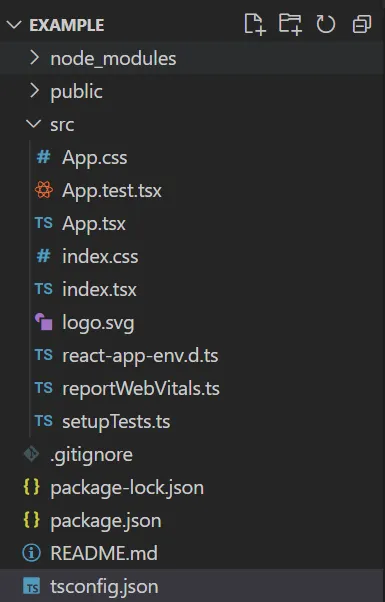Click the hash icon beside index.css
Viewport: 385px width, 602px height.
coord(43,256)
